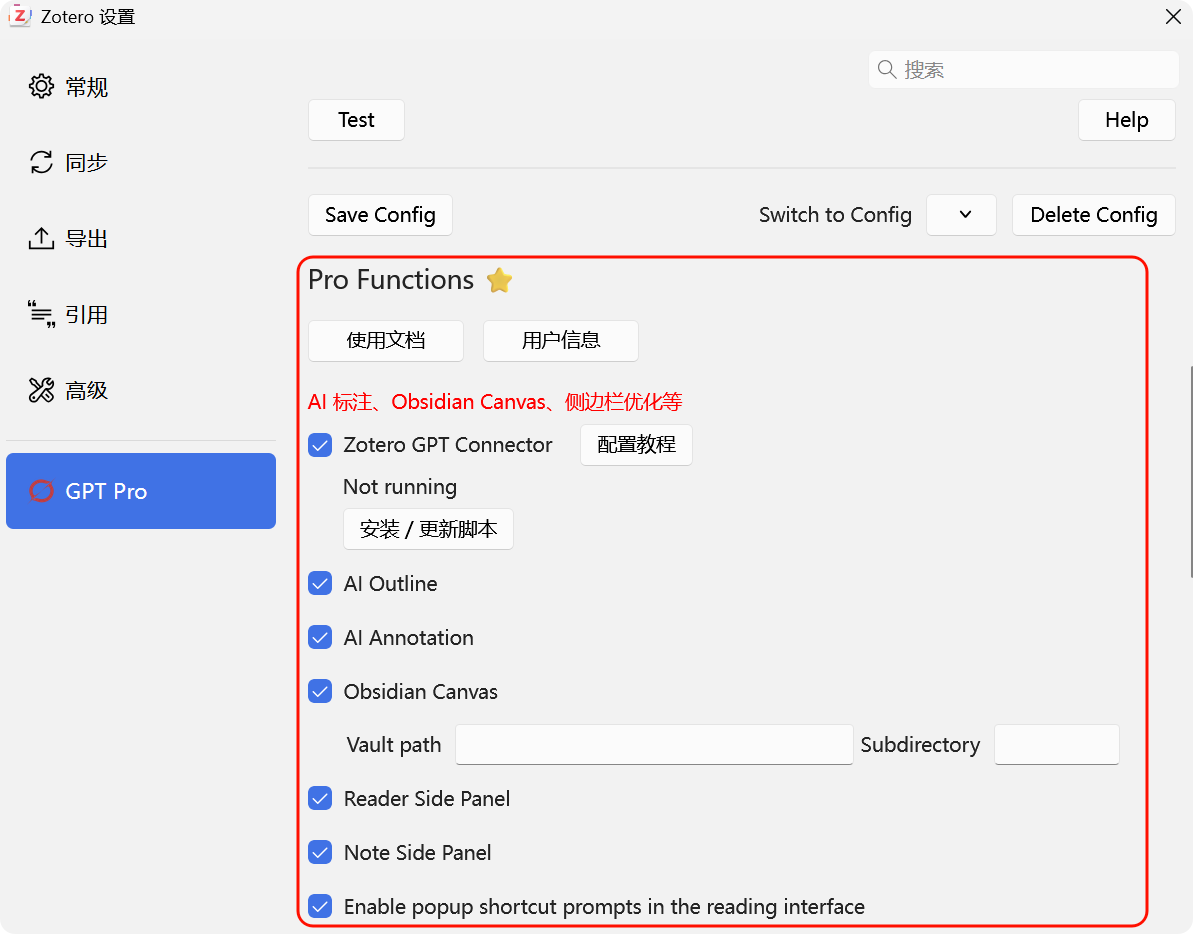Uncheck Reader Side Panel option
Image resolution: width=1193 pixels, height=934 pixels.
(320, 799)
